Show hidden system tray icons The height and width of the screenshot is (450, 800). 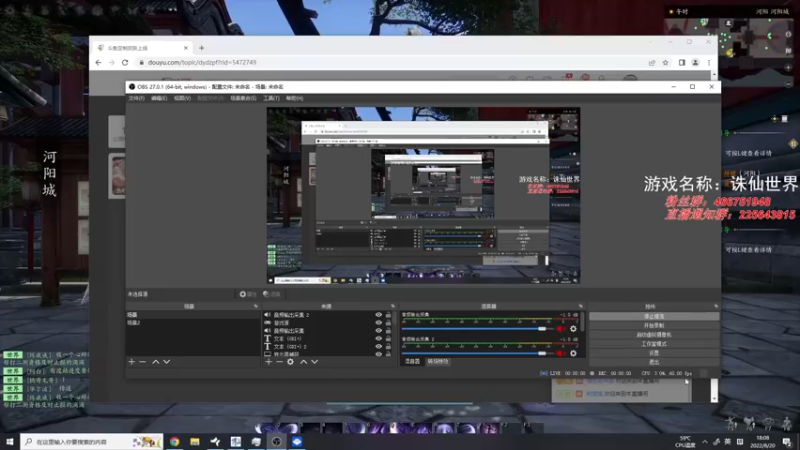point(705,442)
